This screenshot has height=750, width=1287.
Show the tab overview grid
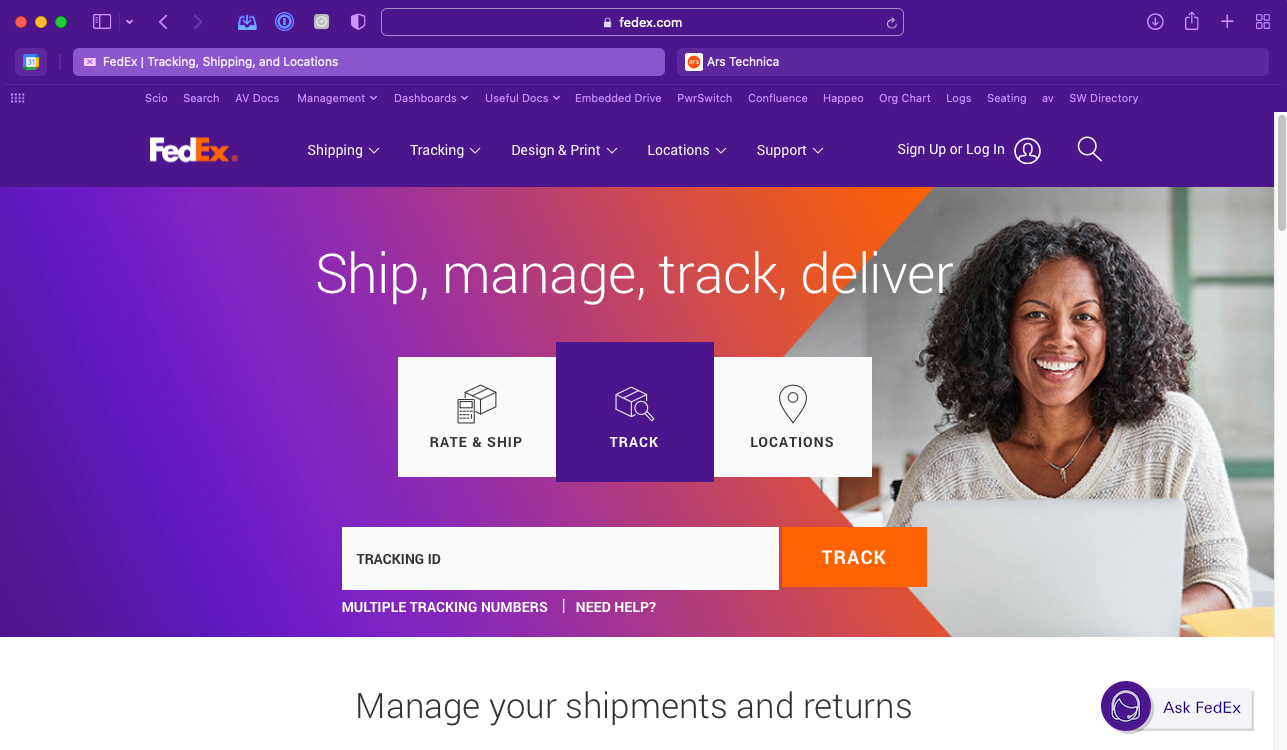pyautogui.click(x=1263, y=21)
